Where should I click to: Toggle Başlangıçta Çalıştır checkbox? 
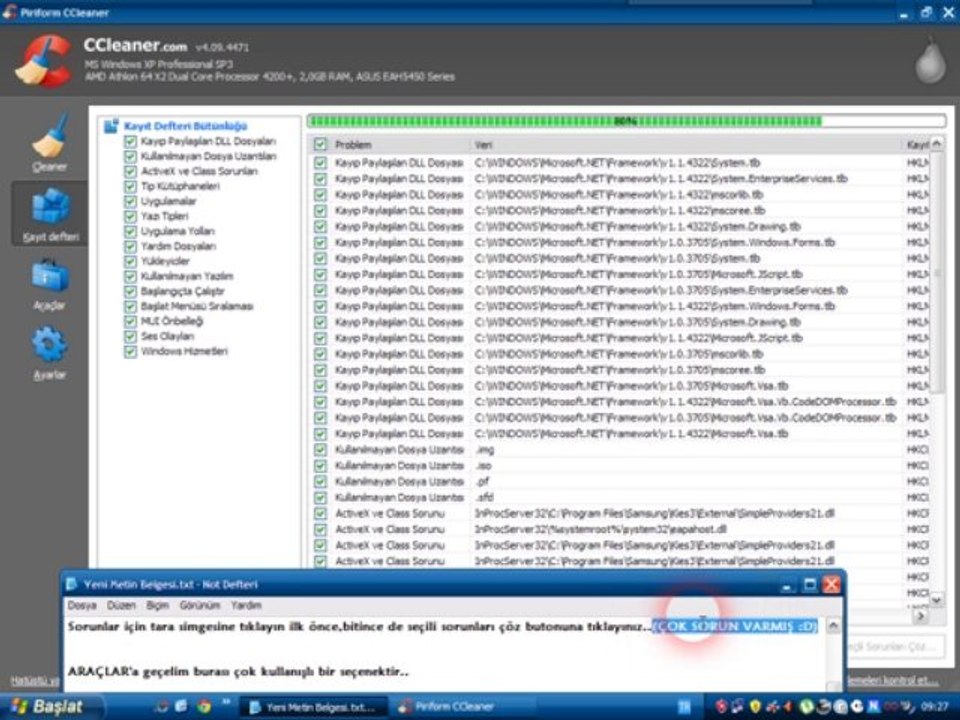tap(130, 291)
